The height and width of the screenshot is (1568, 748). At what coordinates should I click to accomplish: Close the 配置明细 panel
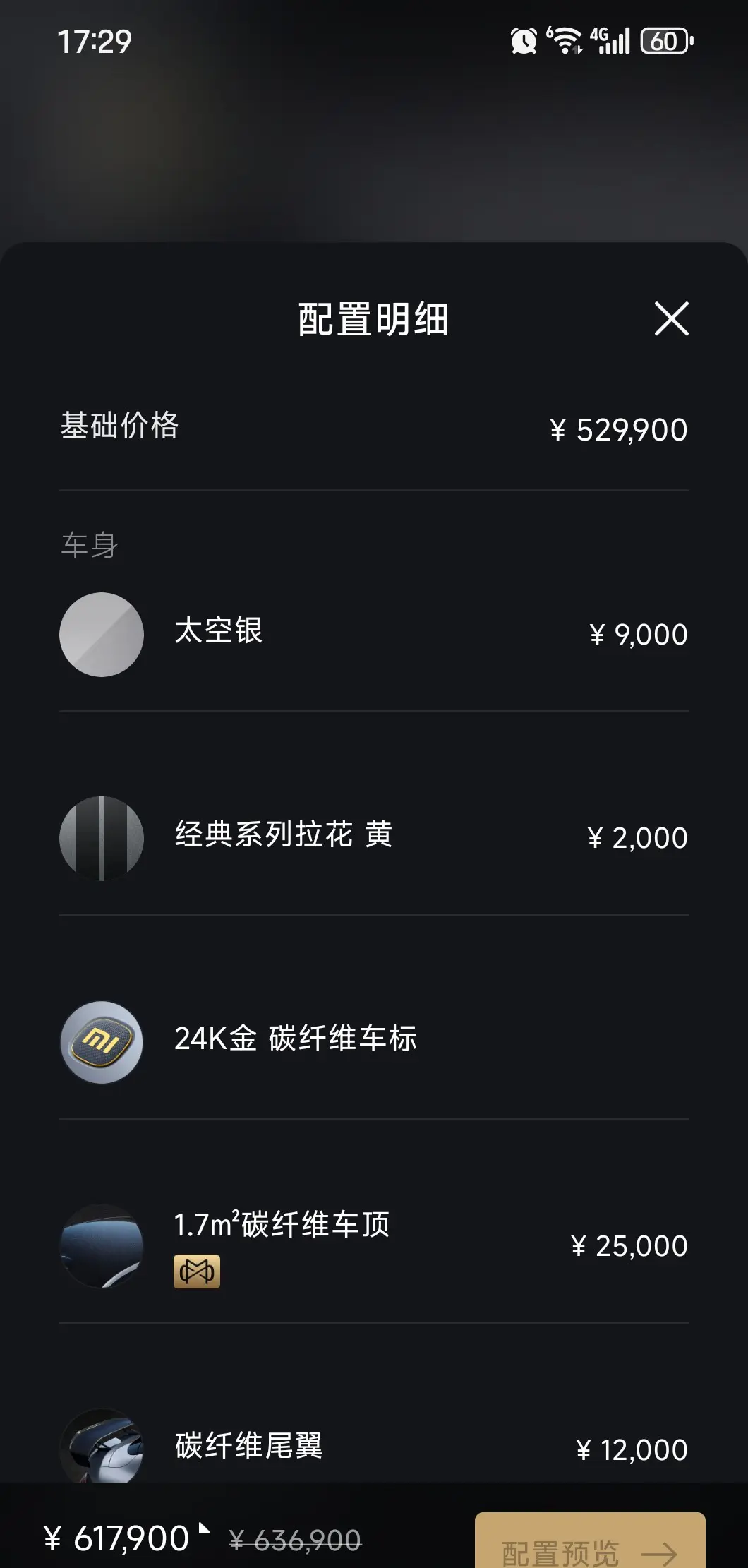[671, 318]
